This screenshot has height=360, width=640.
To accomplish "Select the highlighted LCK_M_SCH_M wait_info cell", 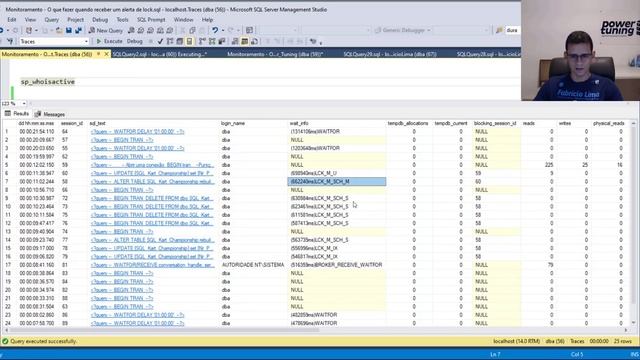I will 337,182.
